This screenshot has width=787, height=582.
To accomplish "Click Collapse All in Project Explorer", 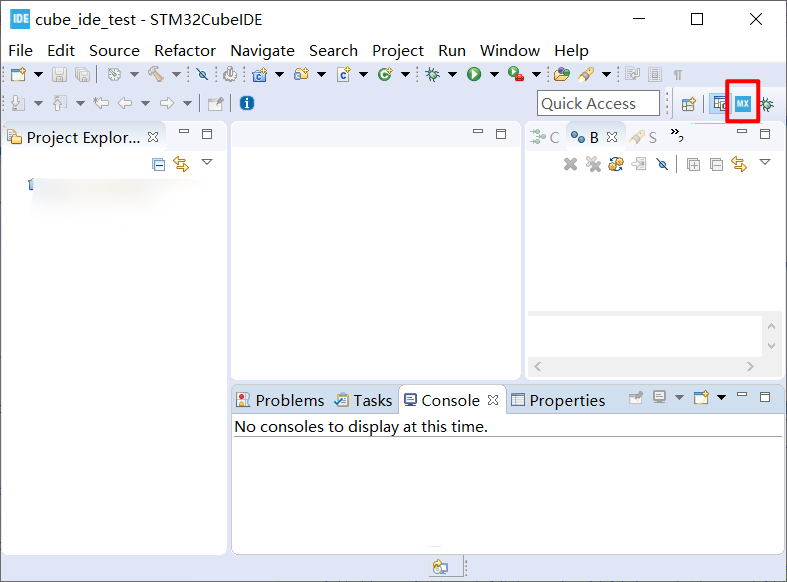I will click(158, 164).
